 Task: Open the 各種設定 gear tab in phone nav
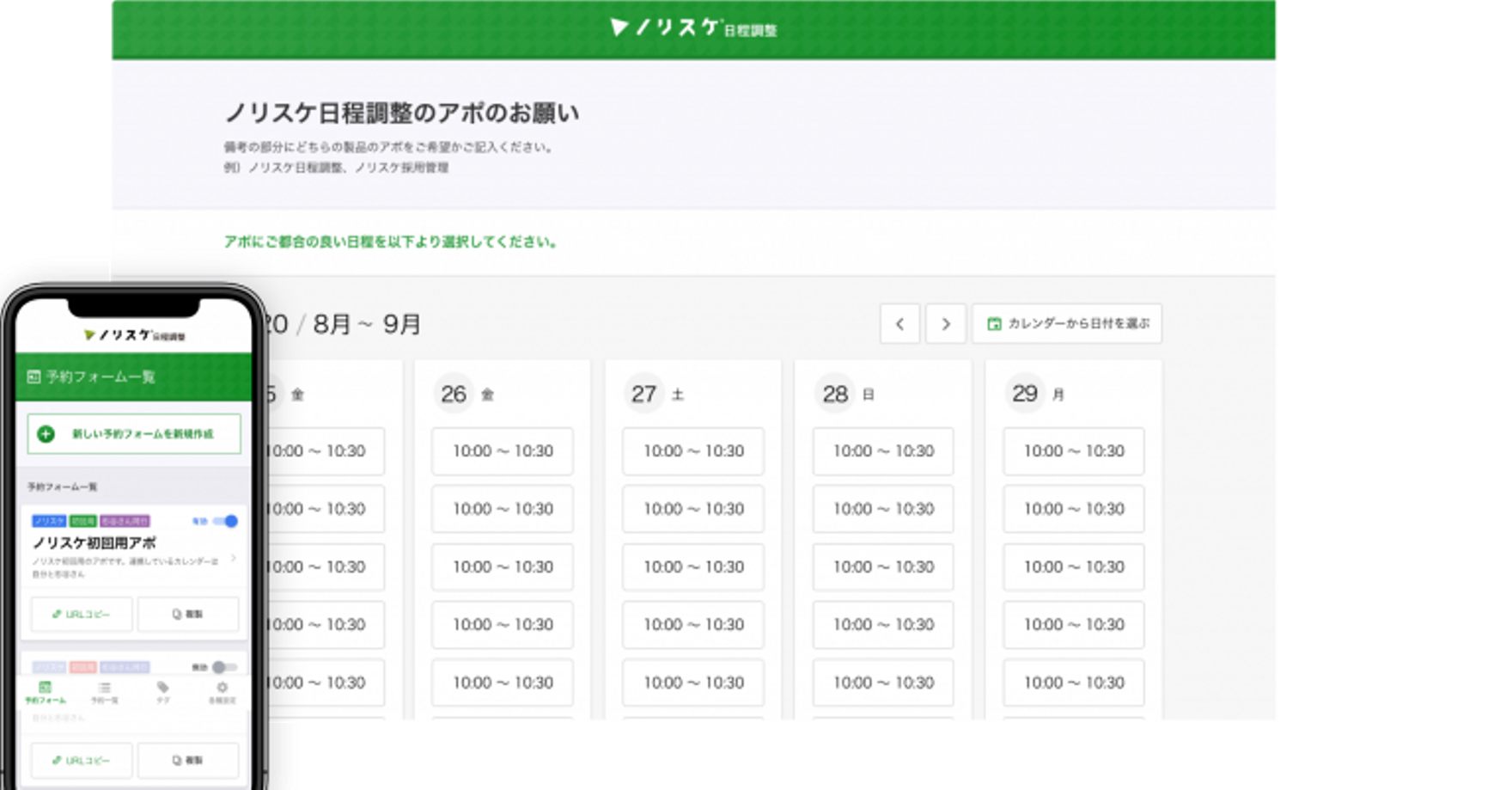click(x=222, y=693)
